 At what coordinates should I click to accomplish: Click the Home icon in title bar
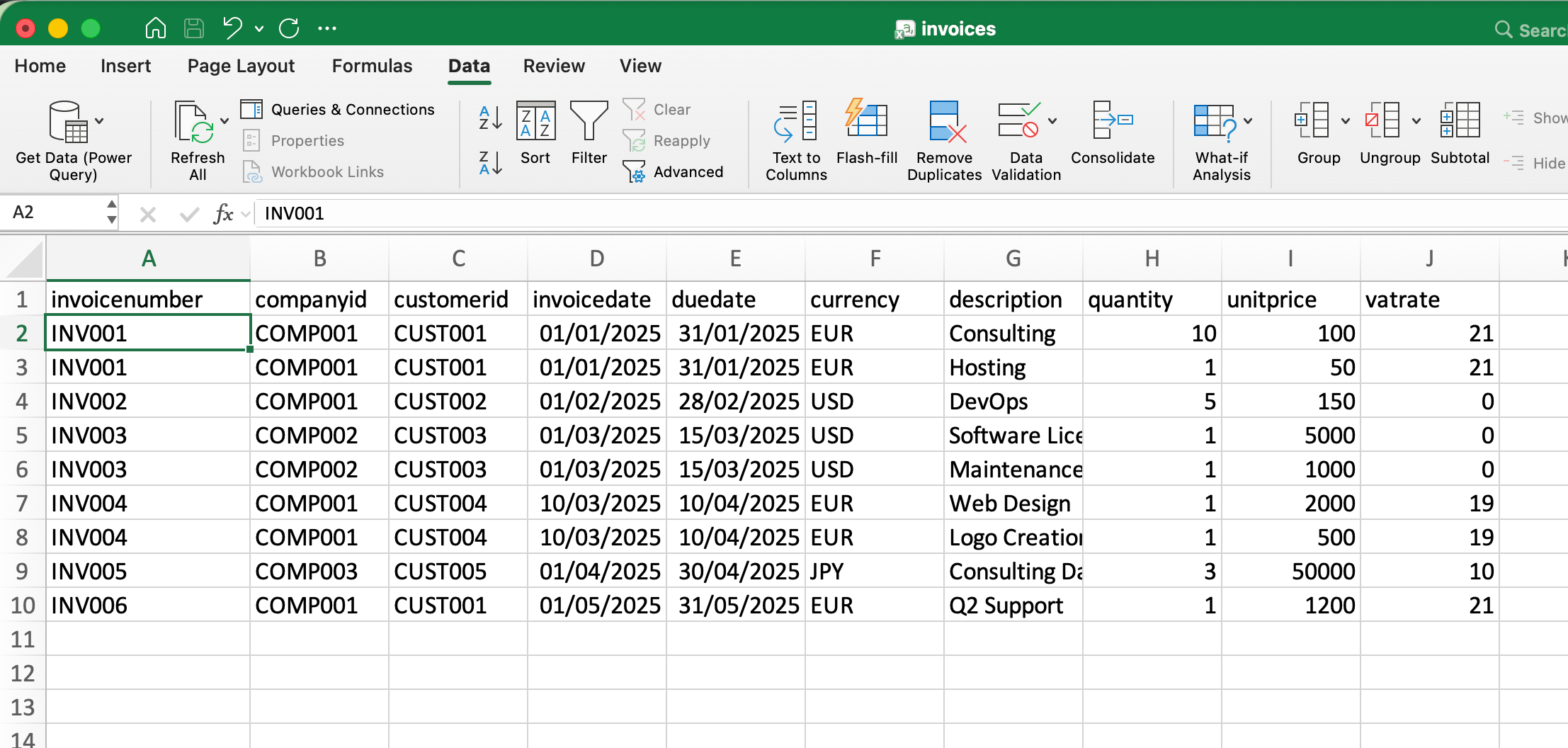click(x=155, y=28)
